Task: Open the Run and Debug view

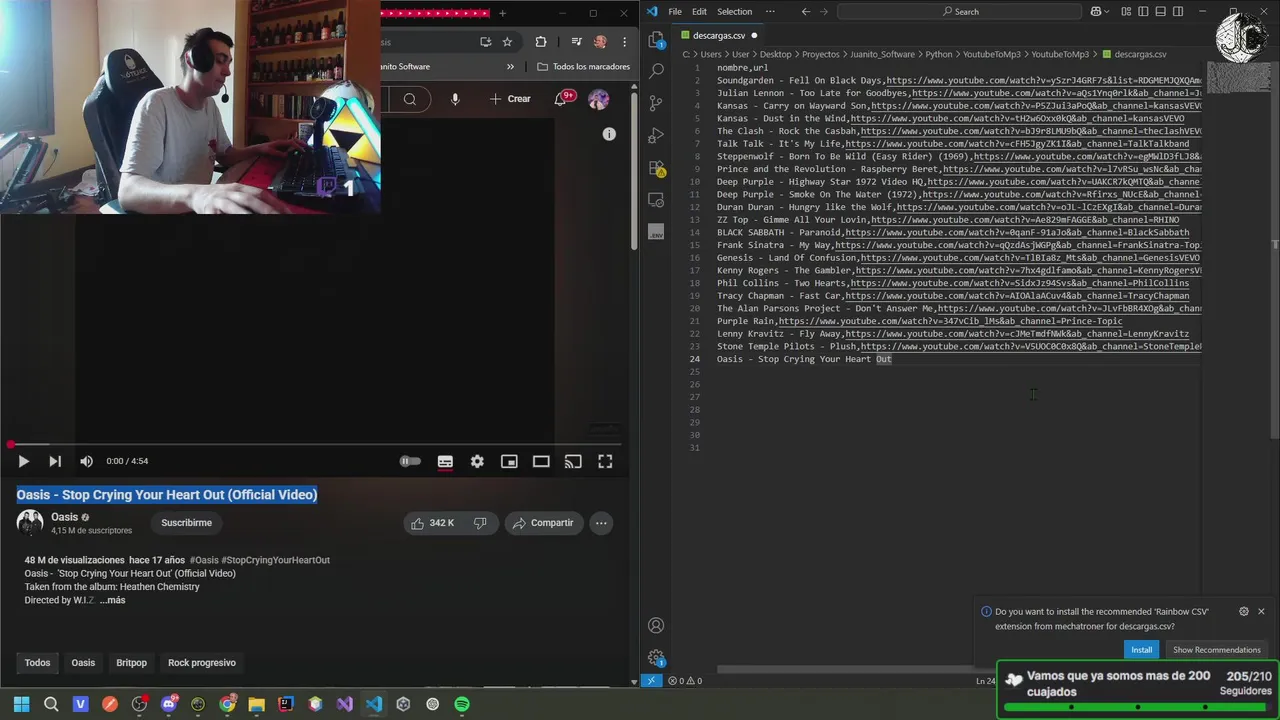Action: click(x=656, y=135)
